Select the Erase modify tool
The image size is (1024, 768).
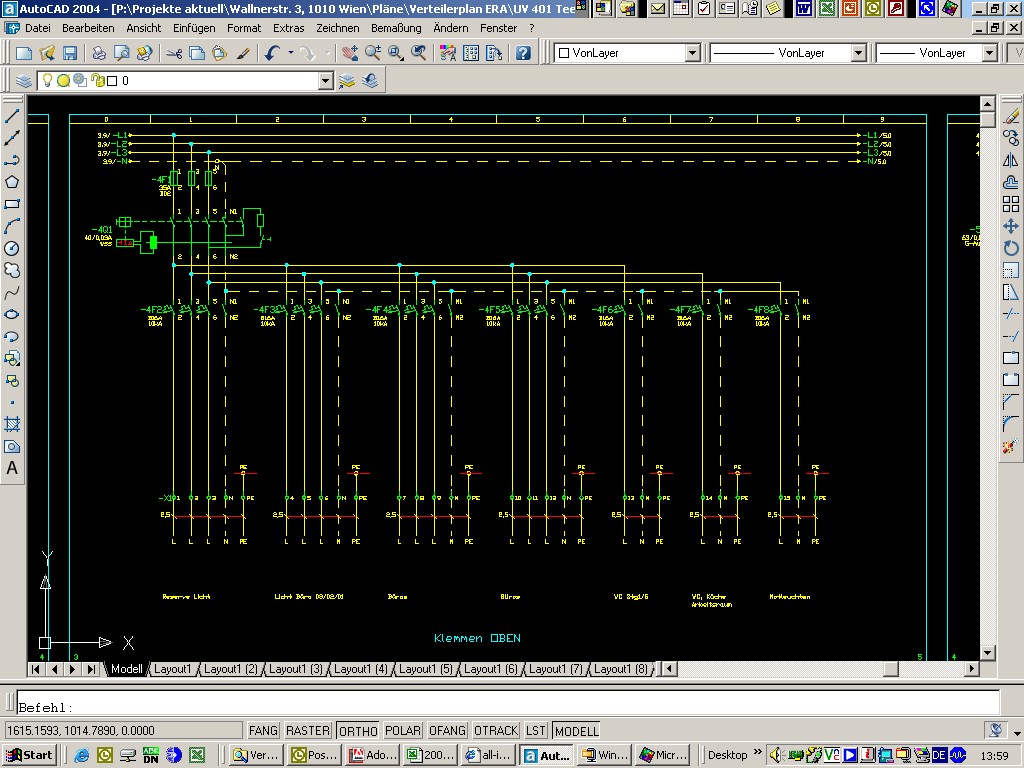pos(1011,116)
